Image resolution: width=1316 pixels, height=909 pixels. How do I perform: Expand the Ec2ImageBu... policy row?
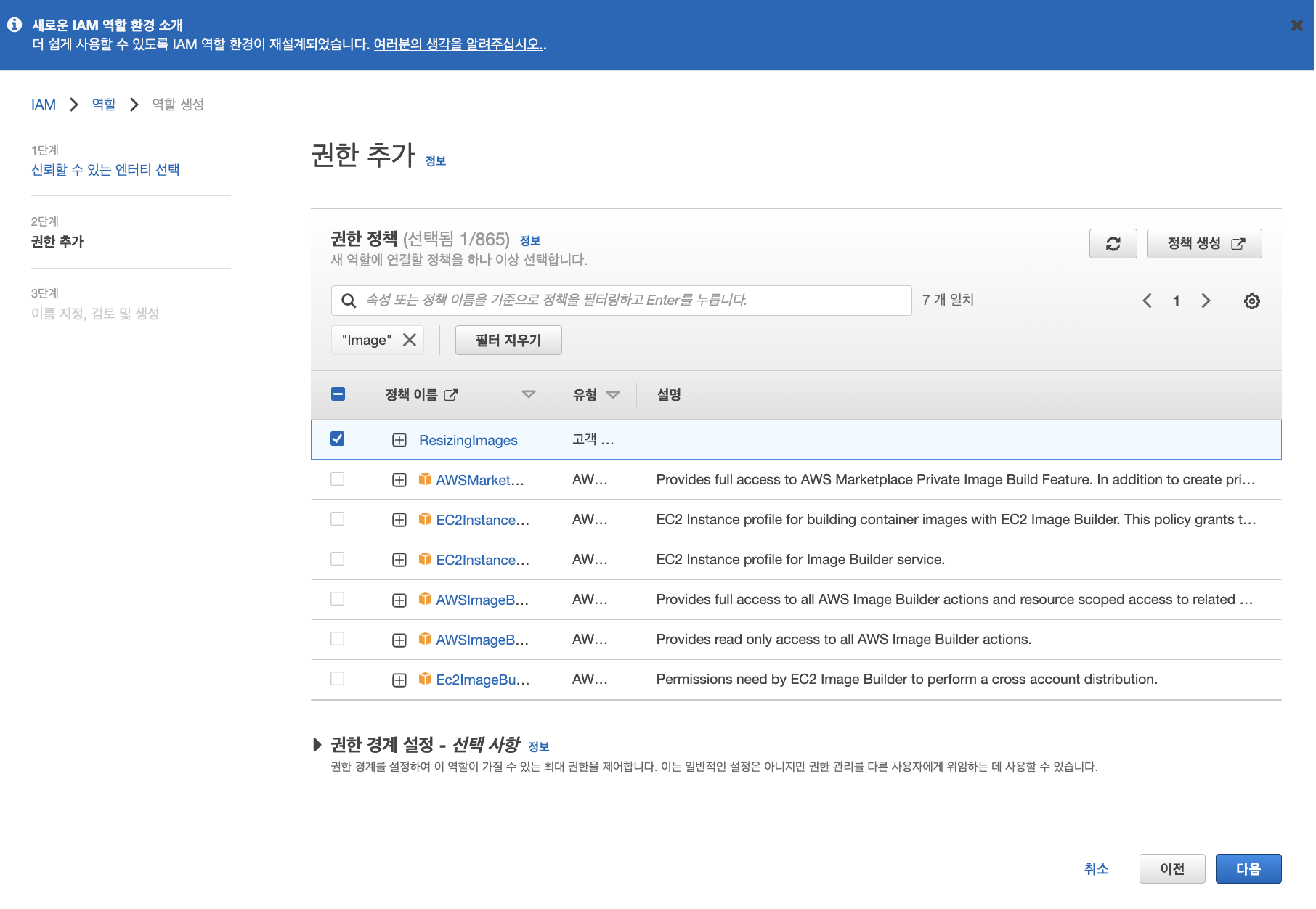pos(399,680)
